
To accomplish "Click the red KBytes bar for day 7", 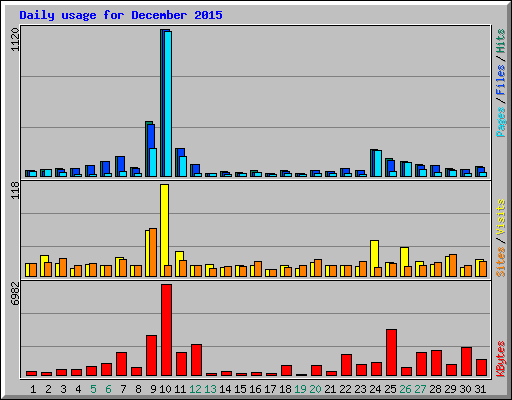I will pyautogui.click(x=121, y=364).
